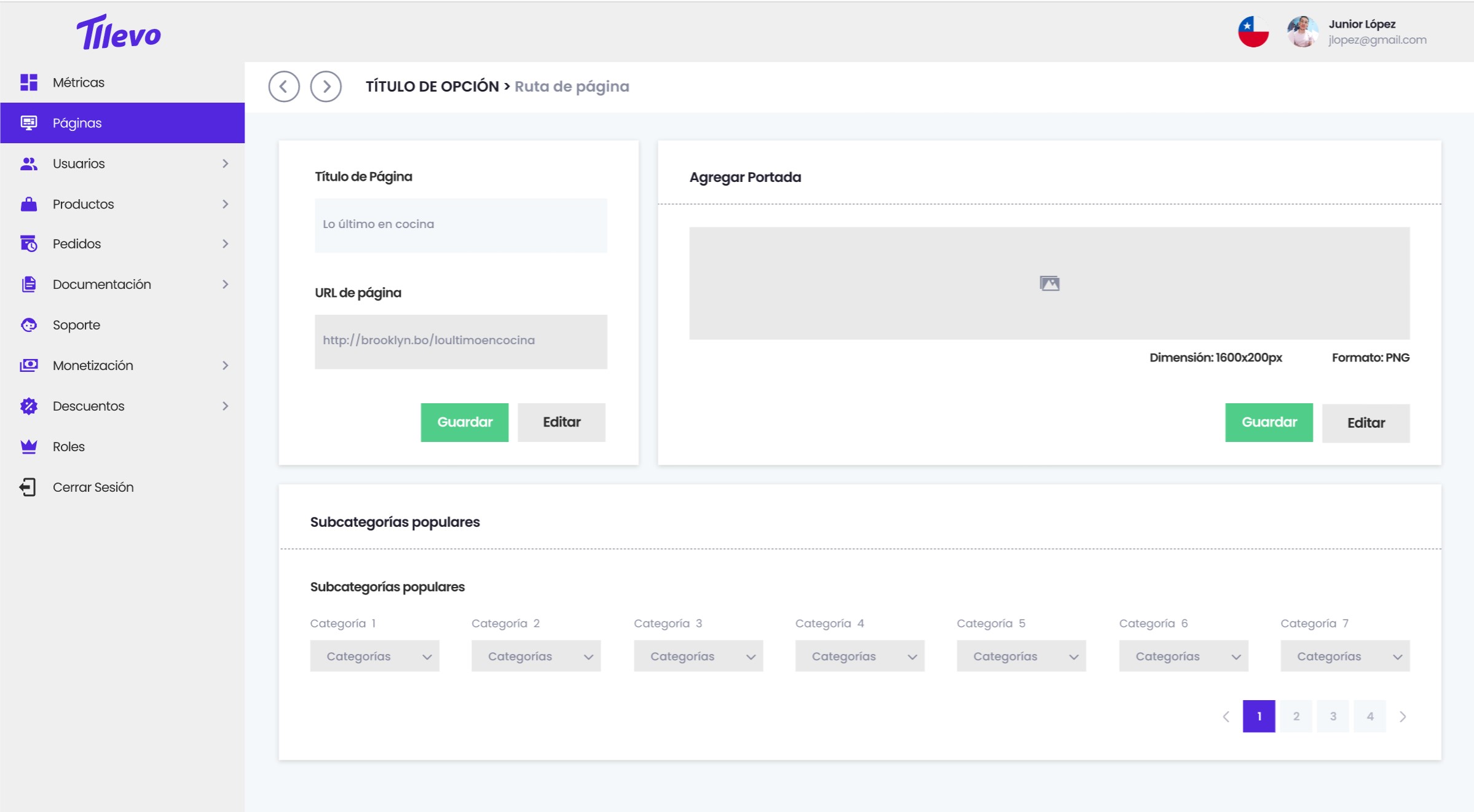Click the jlopez@gmail.com email text
The image size is (1474, 812).
pos(1377,40)
